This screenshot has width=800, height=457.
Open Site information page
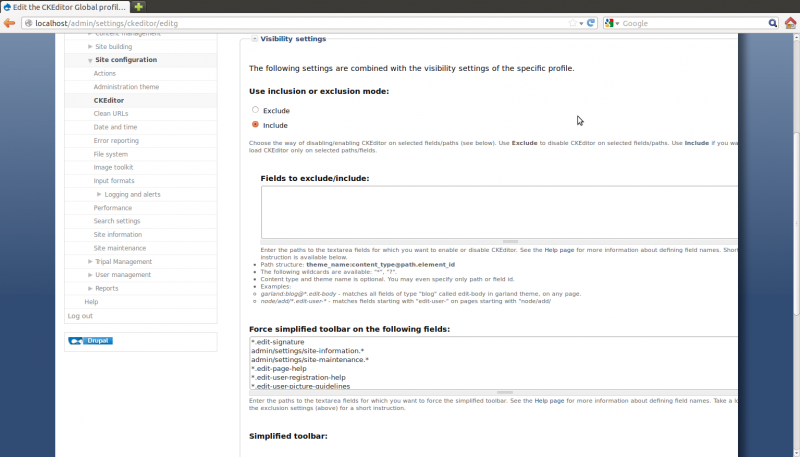118,235
